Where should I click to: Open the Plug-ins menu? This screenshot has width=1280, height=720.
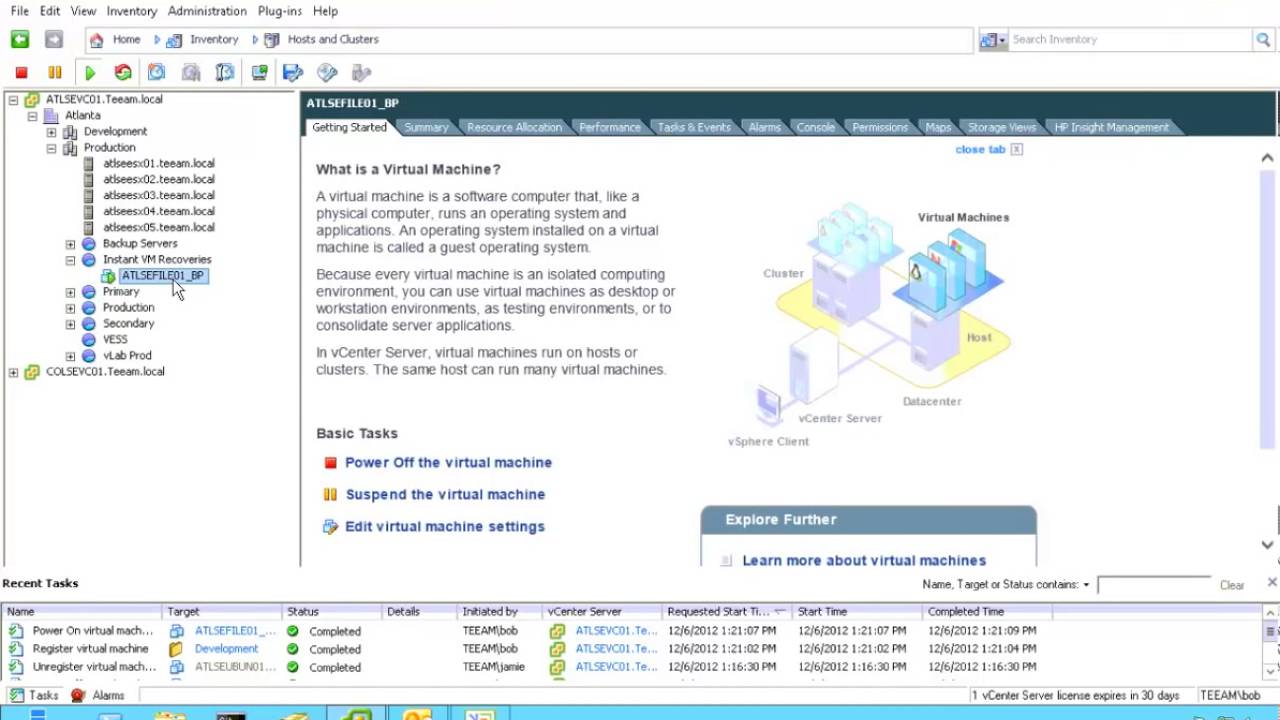pyautogui.click(x=280, y=11)
